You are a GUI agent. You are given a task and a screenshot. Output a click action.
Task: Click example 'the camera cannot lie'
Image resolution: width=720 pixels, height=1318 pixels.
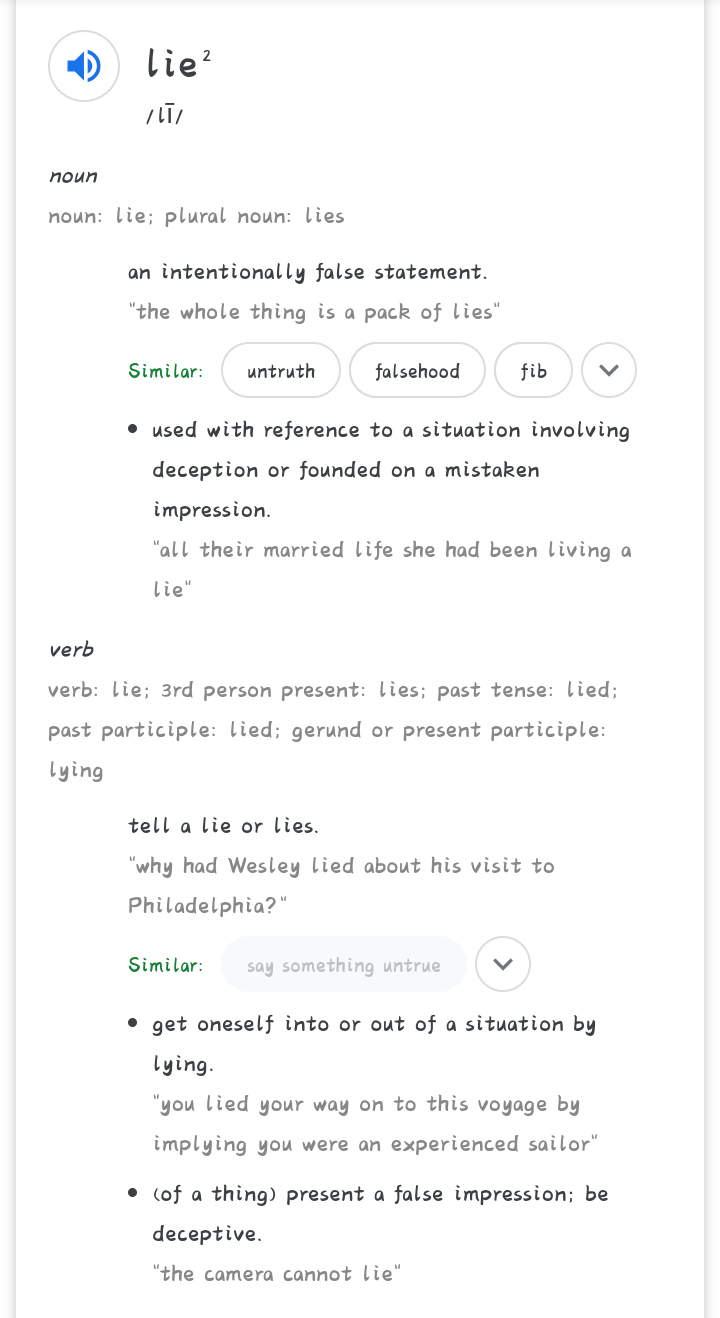(x=277, y=1274)
